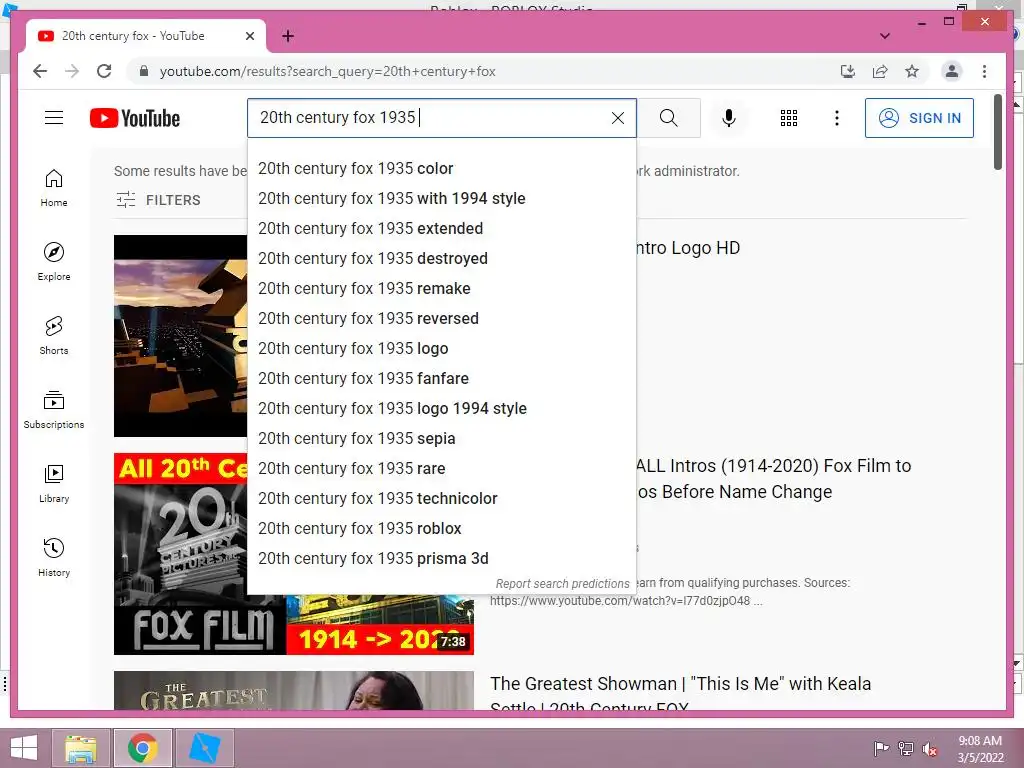Screen dimensions: 1024x768
Task: Open the FILTERS options
Action: pos(158,200)
